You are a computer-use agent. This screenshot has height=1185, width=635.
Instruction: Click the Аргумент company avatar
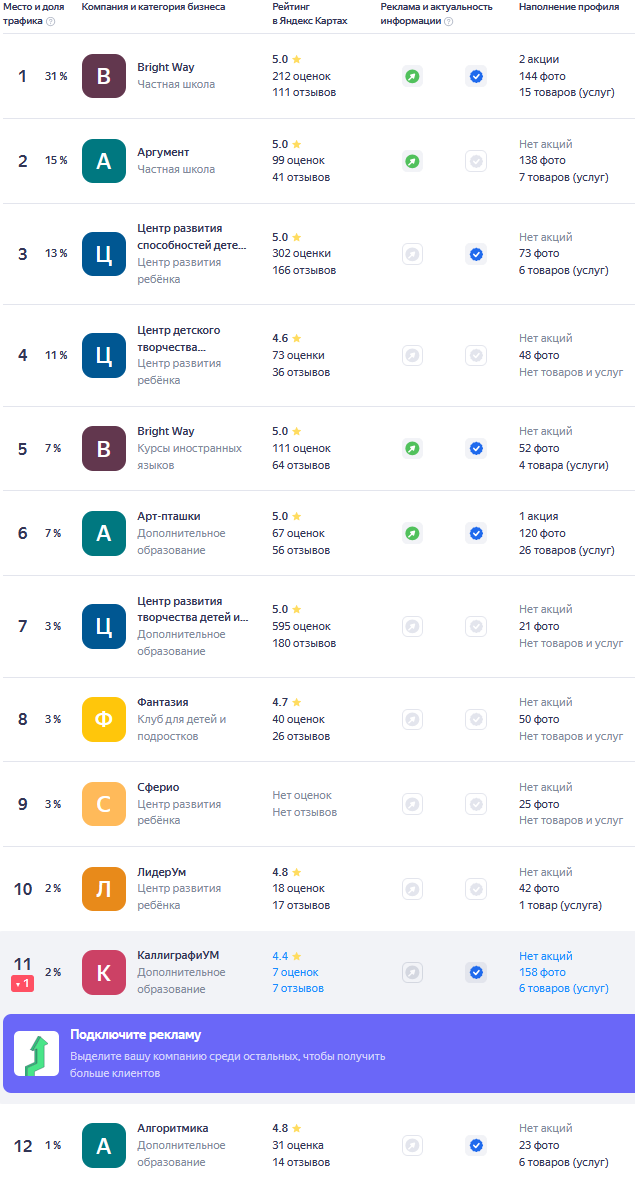coord(104,161)
